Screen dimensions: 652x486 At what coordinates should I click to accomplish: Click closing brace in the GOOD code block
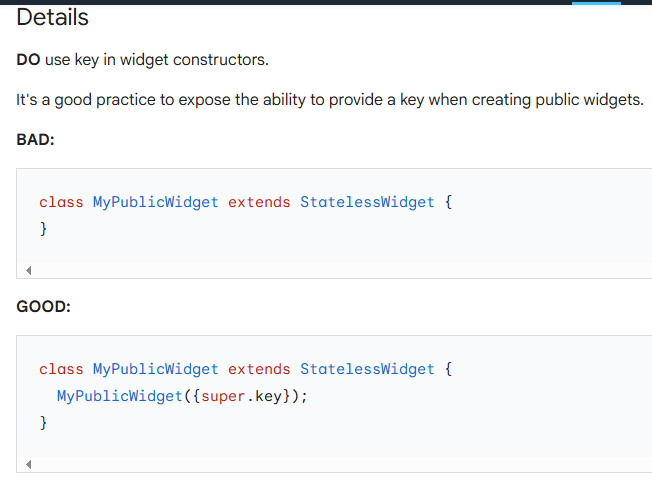click(43, 423)
